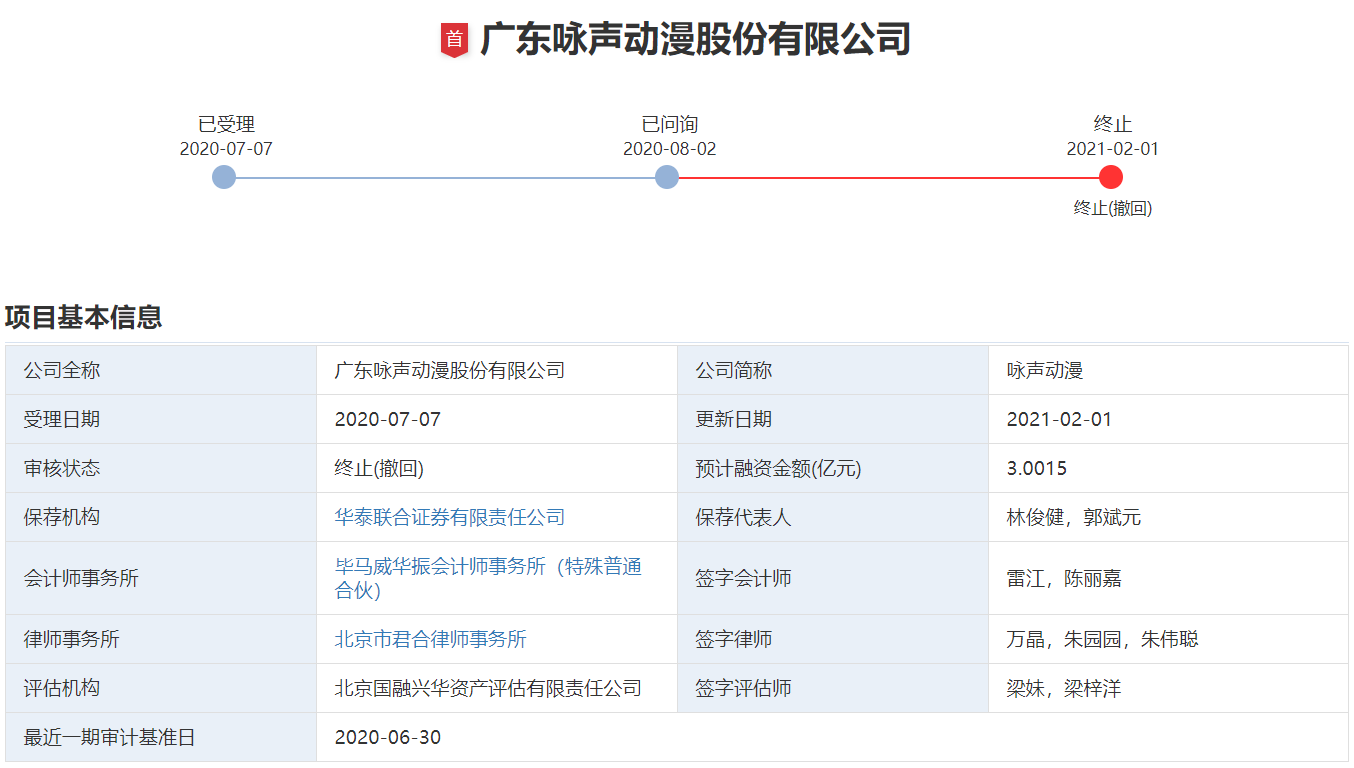Click the 2021-02-01 date under 终止
Image resolution: width=1354 pixels, height=768 pixels.
point(1113,149)
